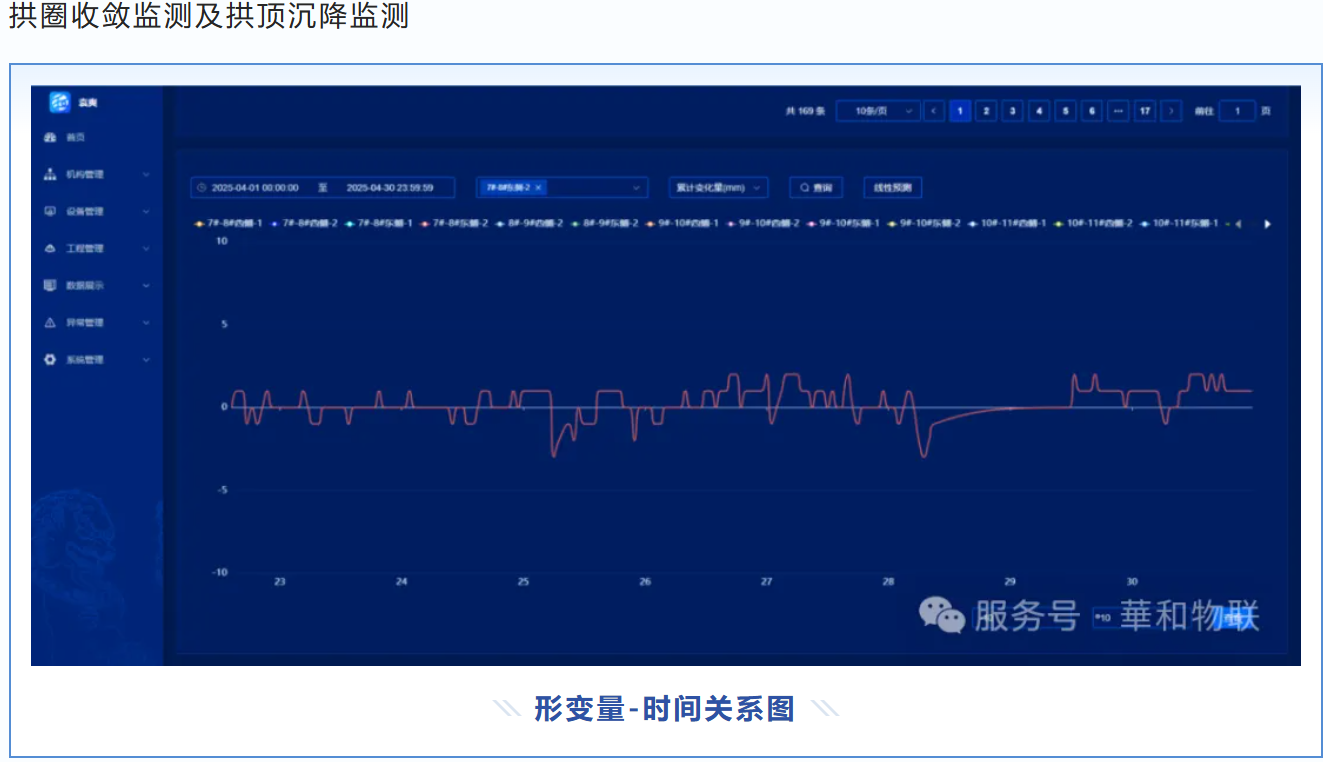Expand the 机构管理 submenu chevron

point(146,174)
